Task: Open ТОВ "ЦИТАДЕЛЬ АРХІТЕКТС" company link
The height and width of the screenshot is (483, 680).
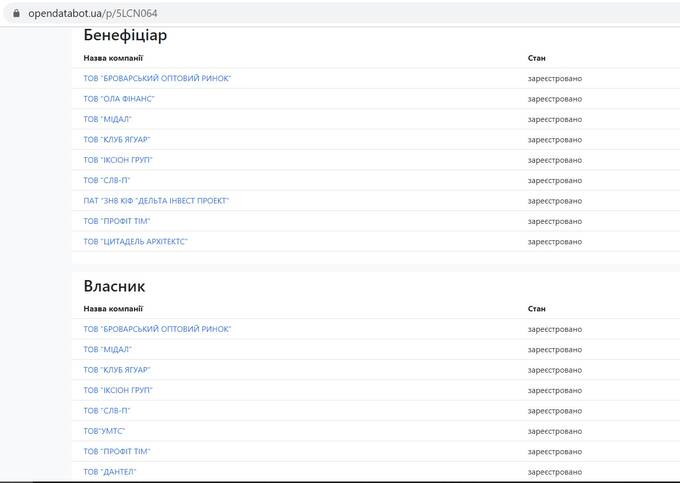Action: [x=135, y=242]
